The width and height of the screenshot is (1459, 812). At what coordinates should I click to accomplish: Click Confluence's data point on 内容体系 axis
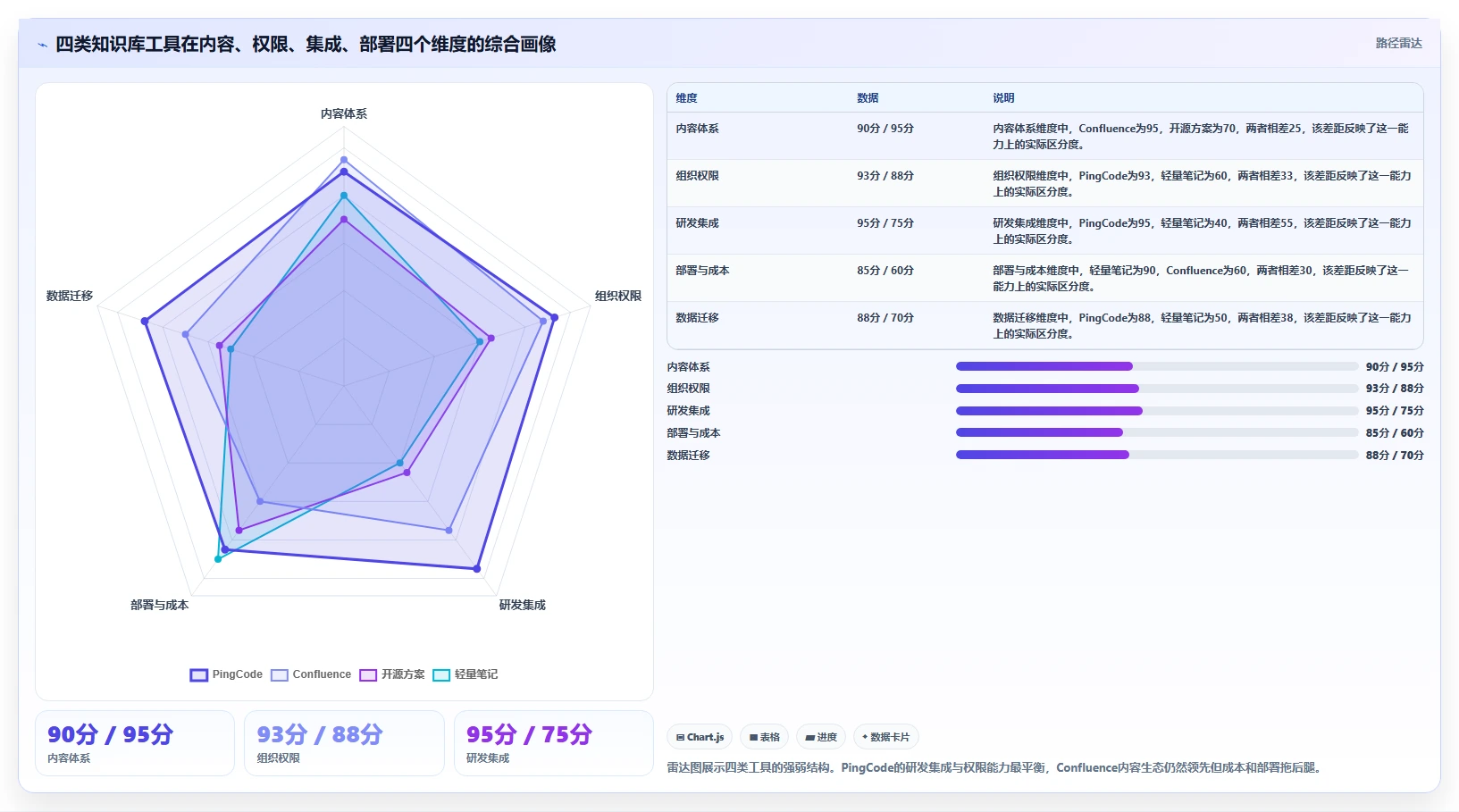[344, 160]
